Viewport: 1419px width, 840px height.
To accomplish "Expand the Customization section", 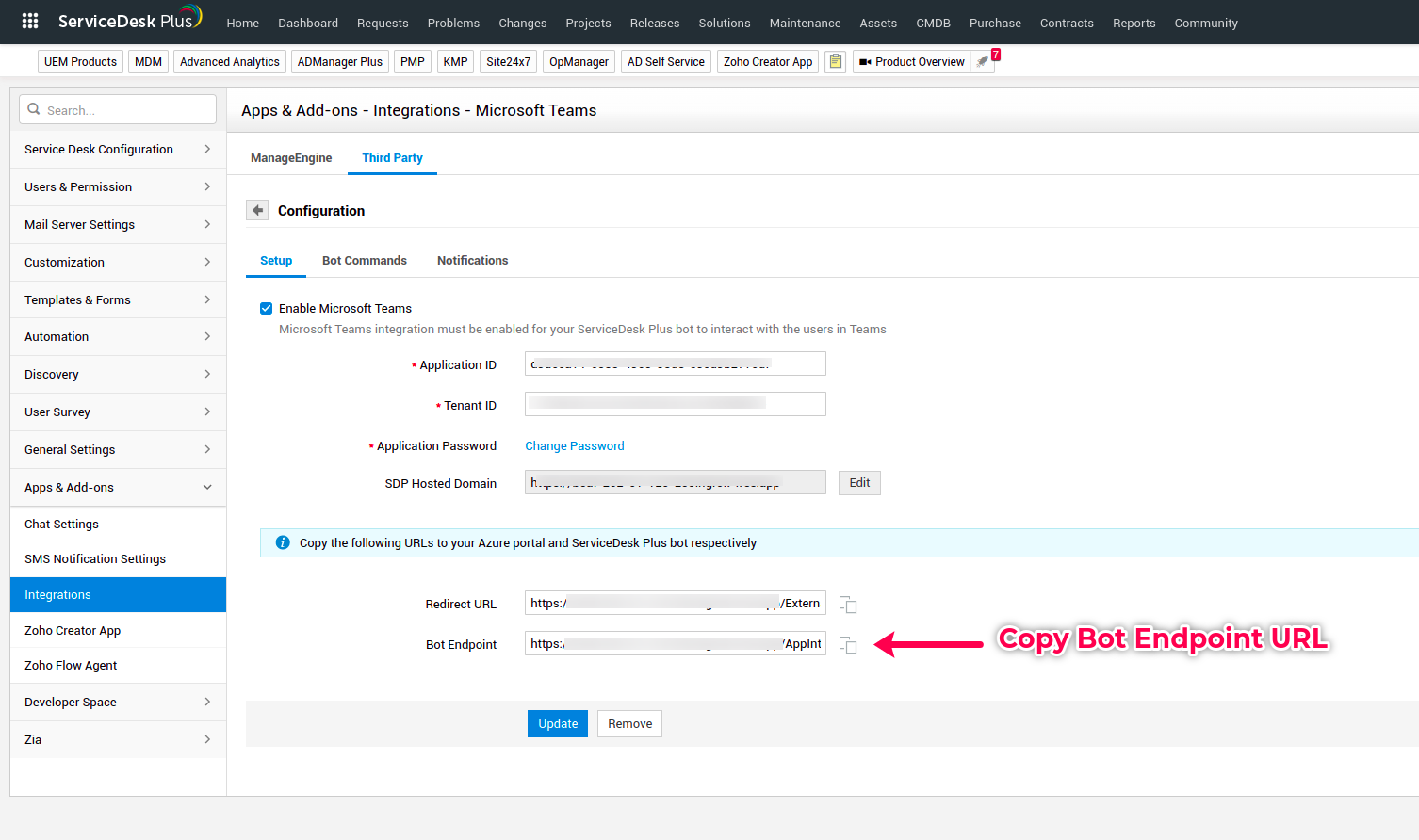I will click(118, 262).
